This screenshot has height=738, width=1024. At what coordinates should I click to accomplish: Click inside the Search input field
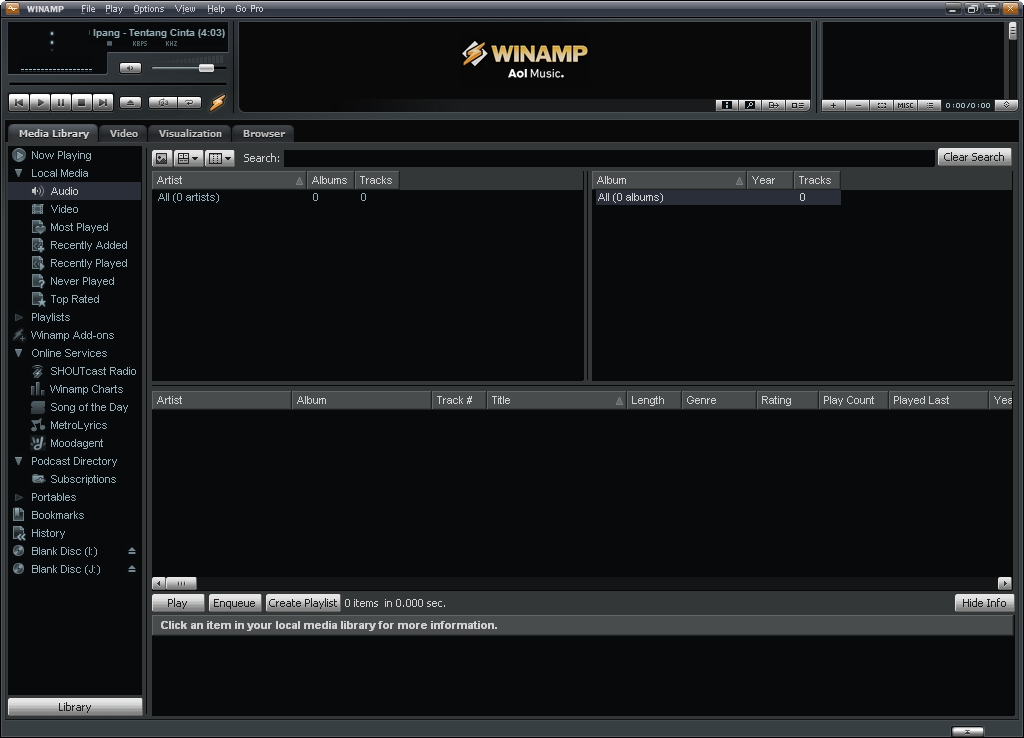[600, 157]
